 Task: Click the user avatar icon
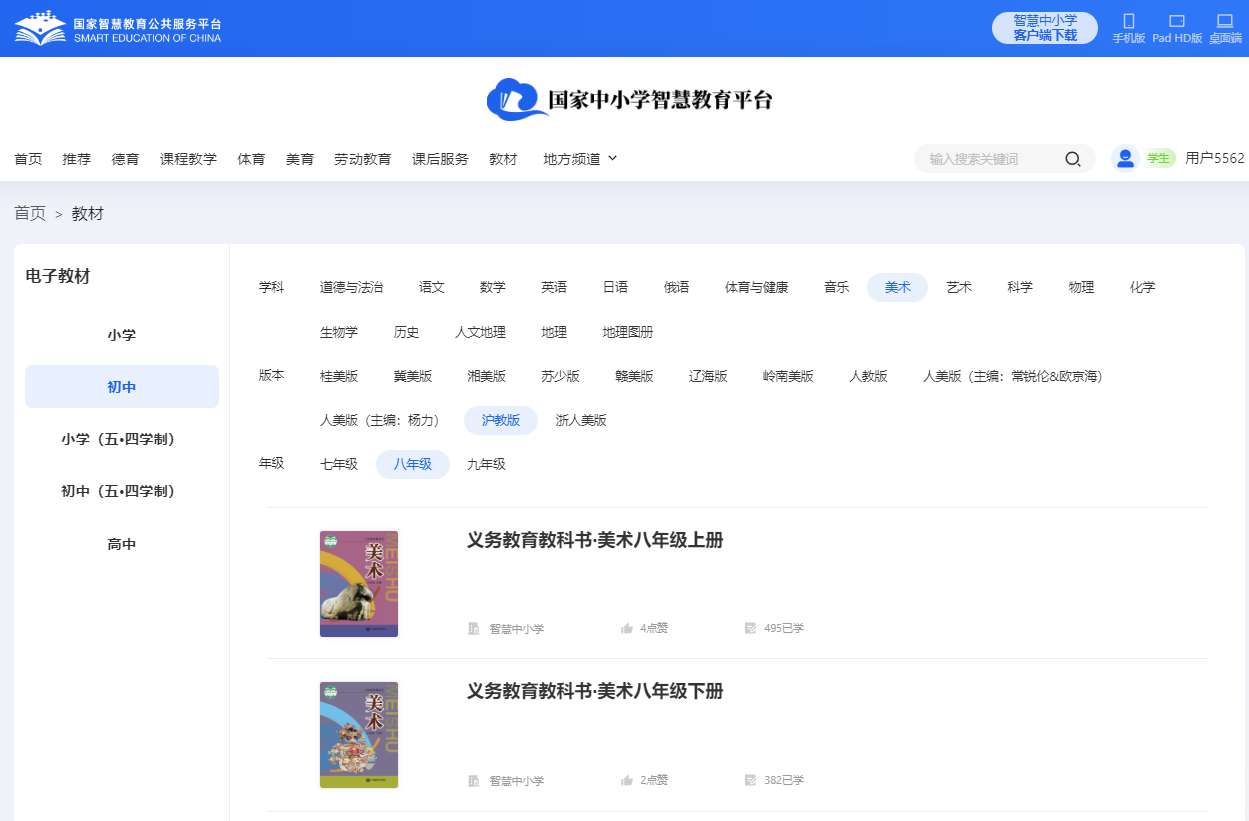tap(1126, 158)
